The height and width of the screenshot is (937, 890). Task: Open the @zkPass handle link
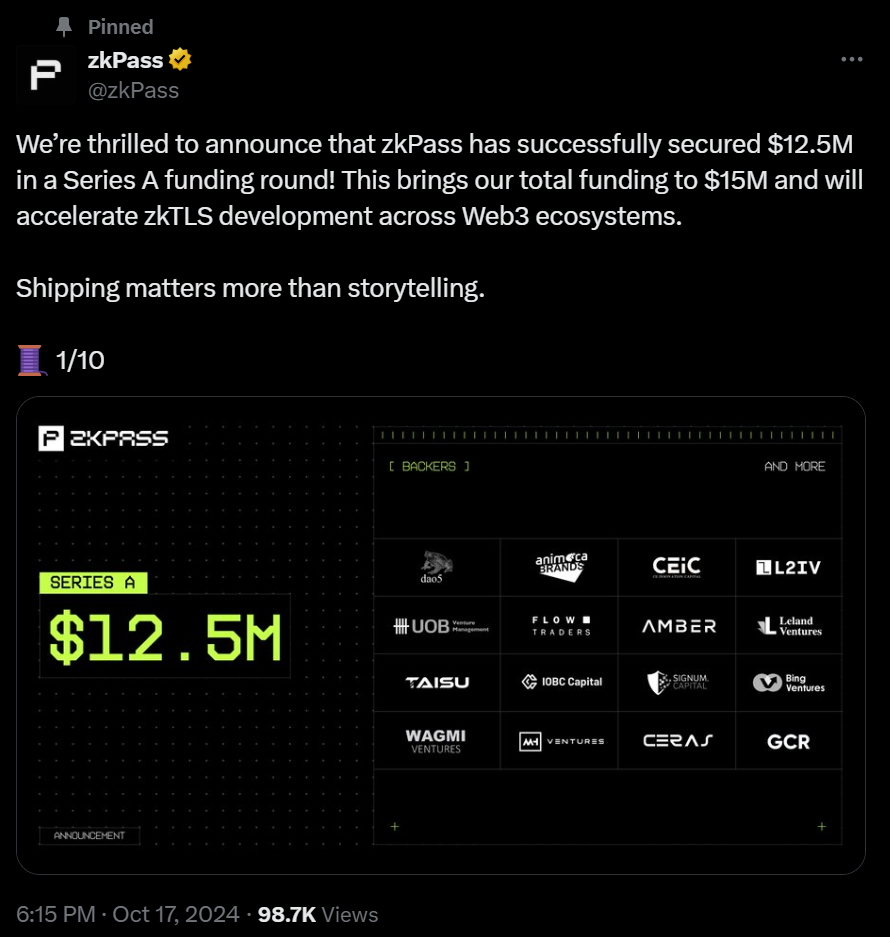click(x=133, y=90)
